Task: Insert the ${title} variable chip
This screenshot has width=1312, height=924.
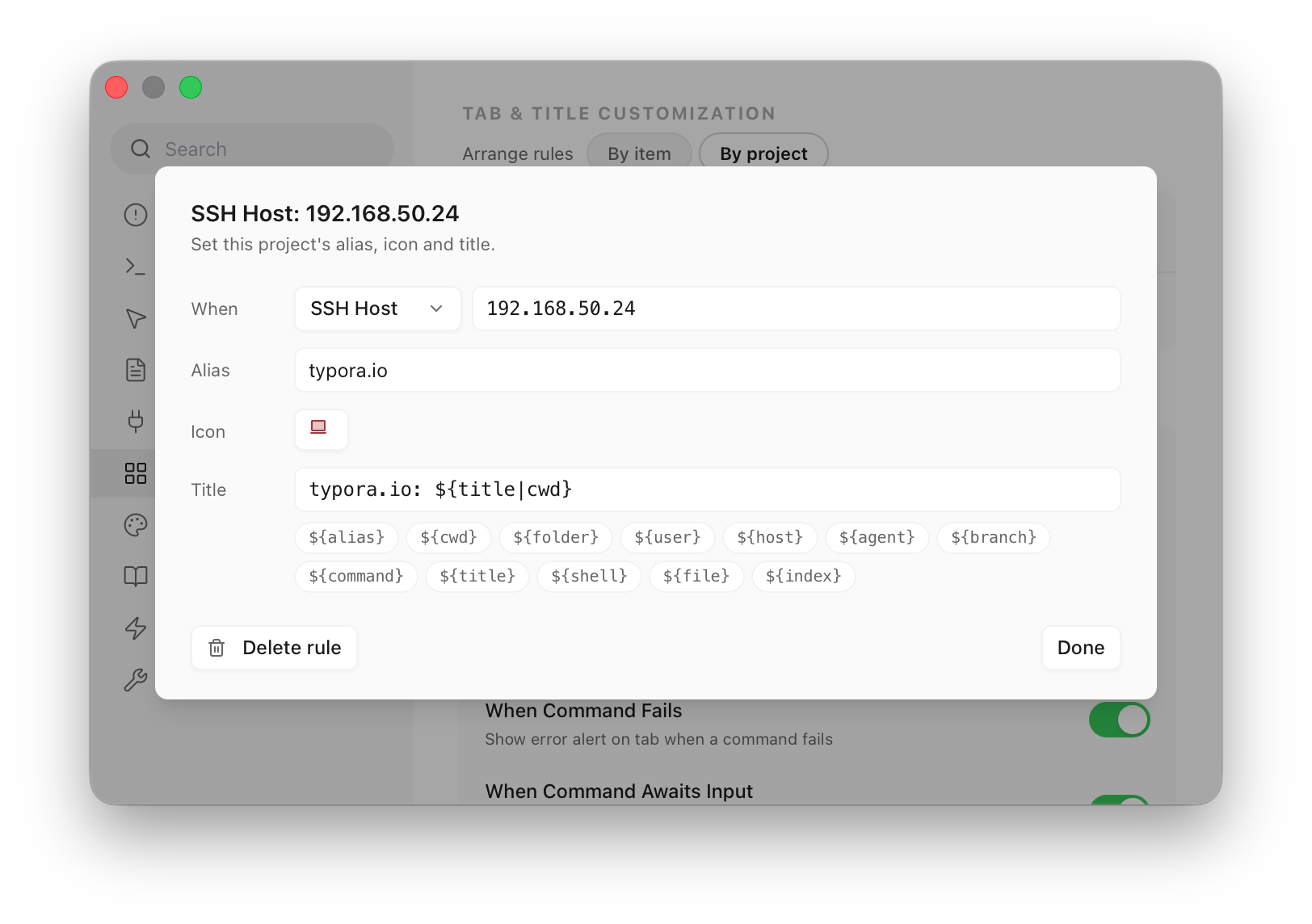Action: click(x=477, y=577)
